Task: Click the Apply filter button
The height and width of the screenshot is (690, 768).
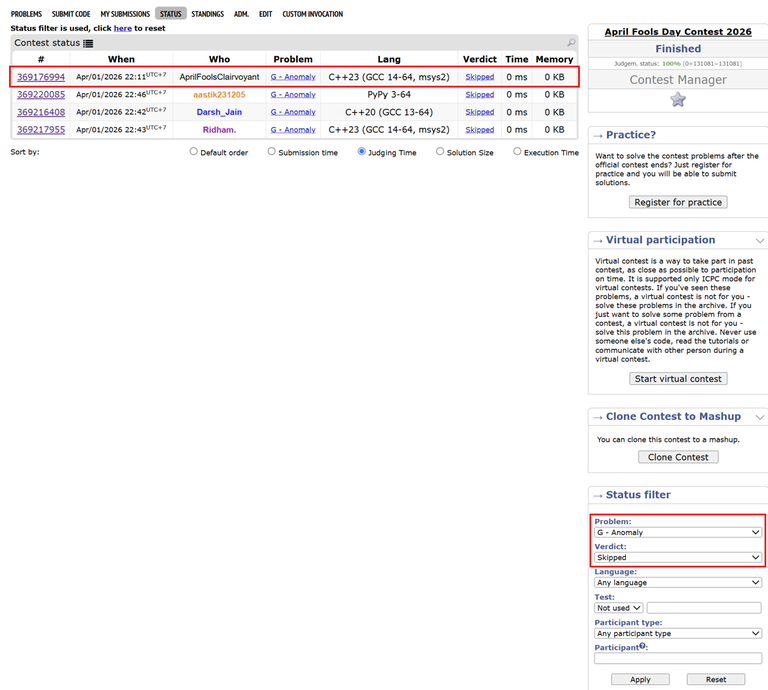Action: pos(640,679)
